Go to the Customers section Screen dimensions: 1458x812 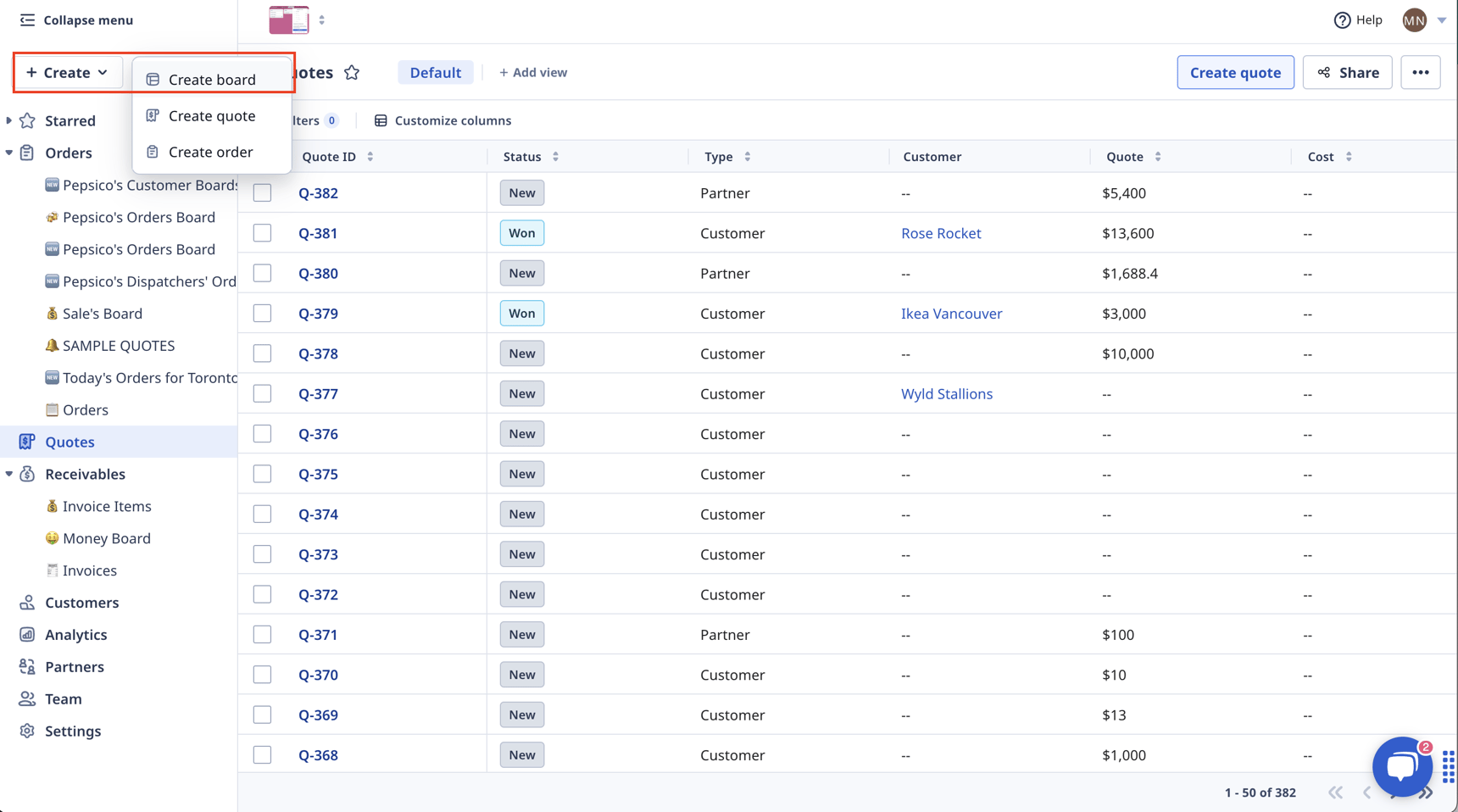(81, 602)
